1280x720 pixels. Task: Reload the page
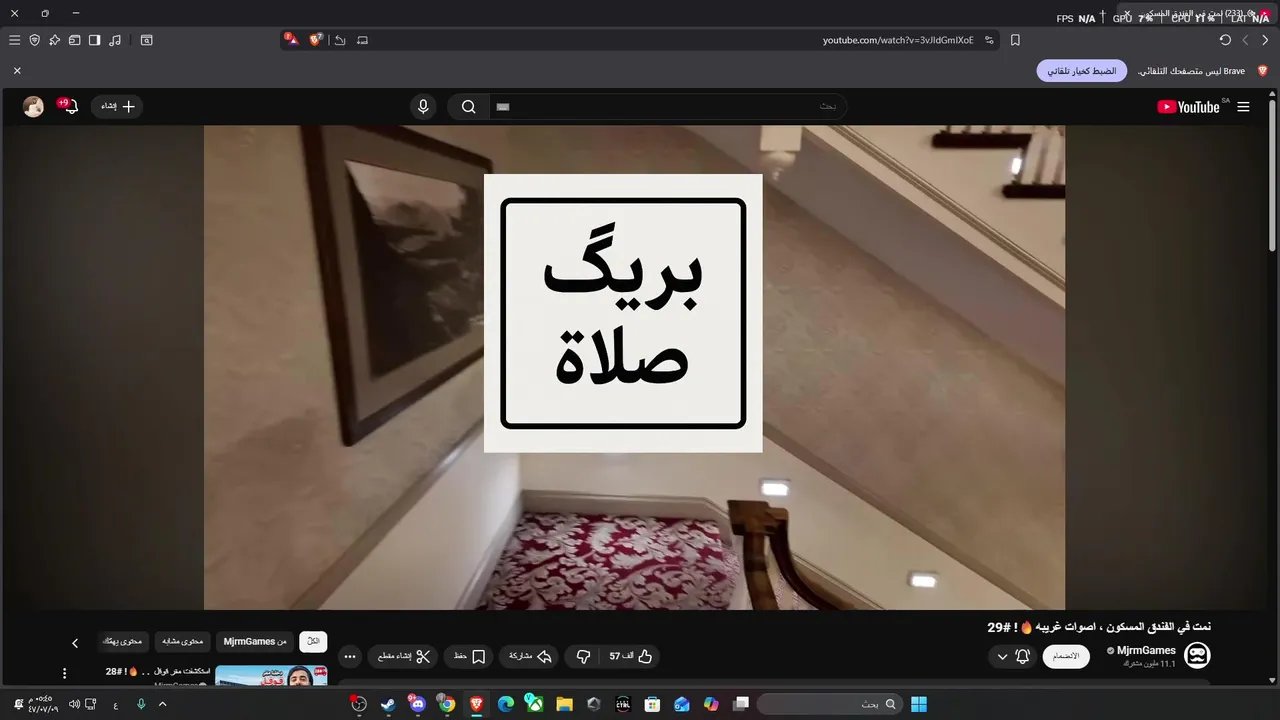1225,40
